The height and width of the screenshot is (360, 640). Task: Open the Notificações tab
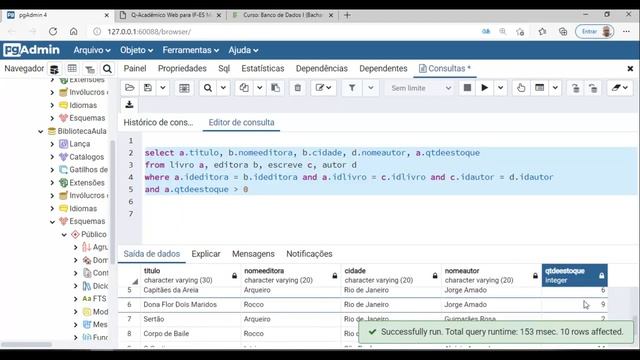point(309,254)
